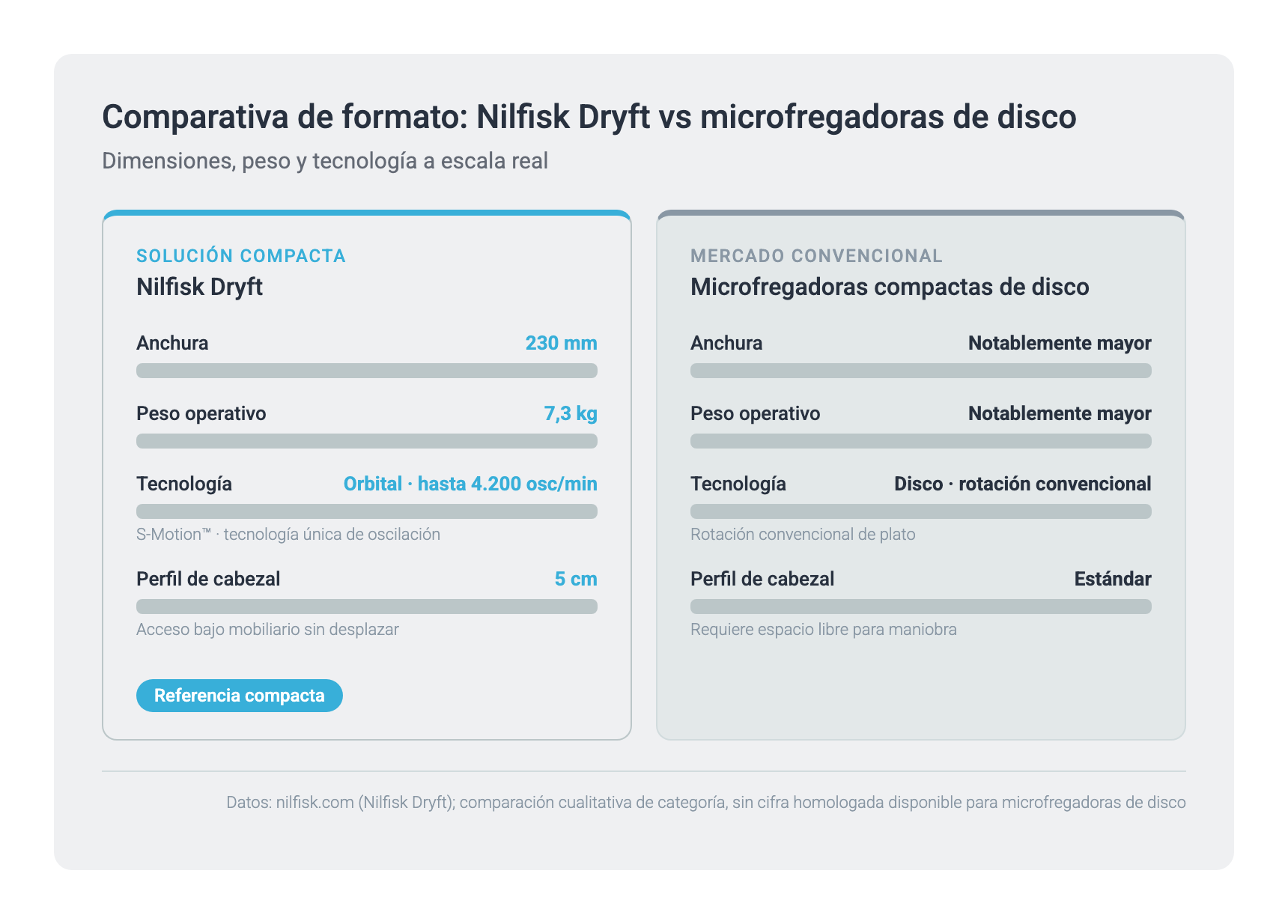Image resolution: width=1288 pixels, height=924 pixels.
Task: Click 'Tecnología' label in the Nilfisk Dryft card
Action: [184, 484]
